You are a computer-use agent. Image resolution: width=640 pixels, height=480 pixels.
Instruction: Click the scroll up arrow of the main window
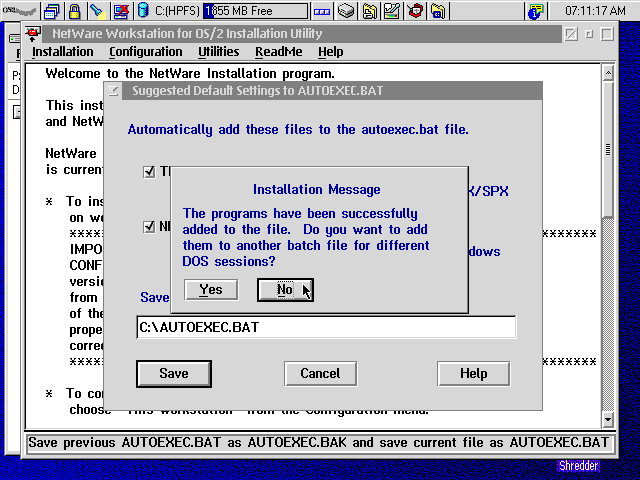608,73
